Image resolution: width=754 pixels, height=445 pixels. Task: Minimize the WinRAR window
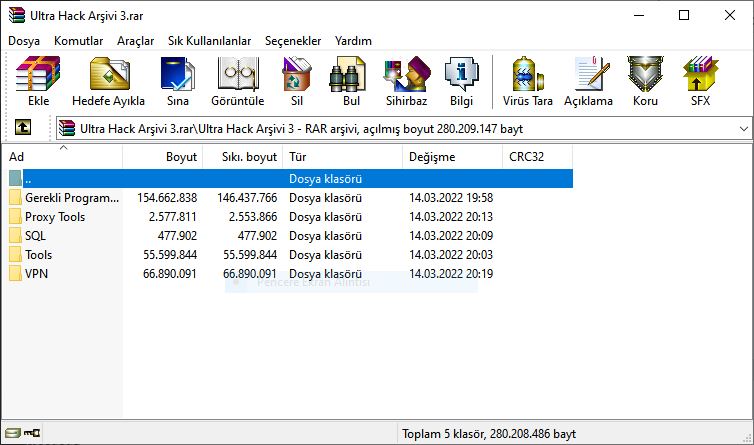[x=639, y=15]
